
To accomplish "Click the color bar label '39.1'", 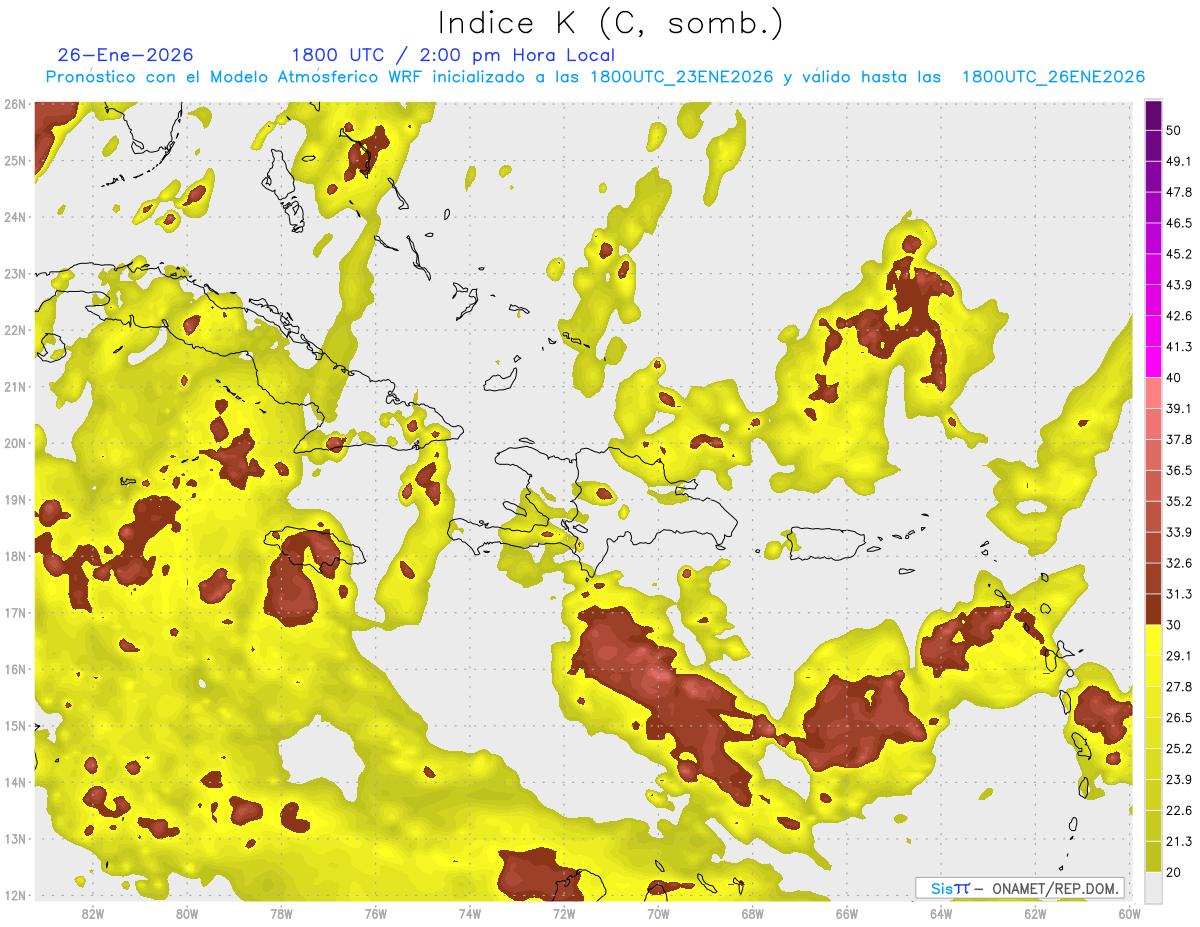I will 1178,408.
